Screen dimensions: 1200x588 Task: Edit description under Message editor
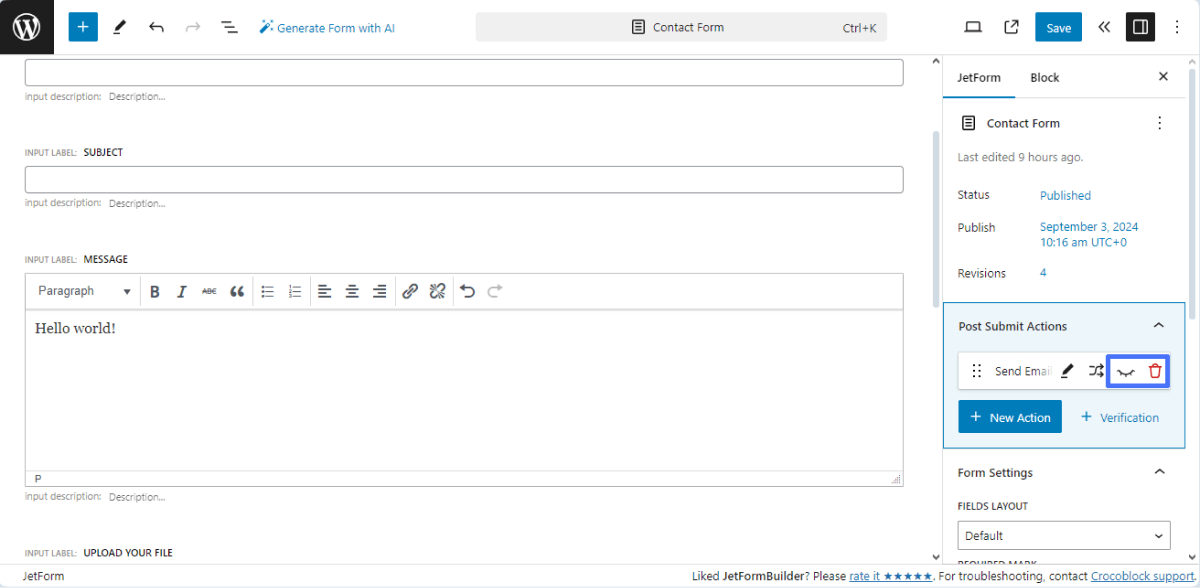[x=137, y=497]
